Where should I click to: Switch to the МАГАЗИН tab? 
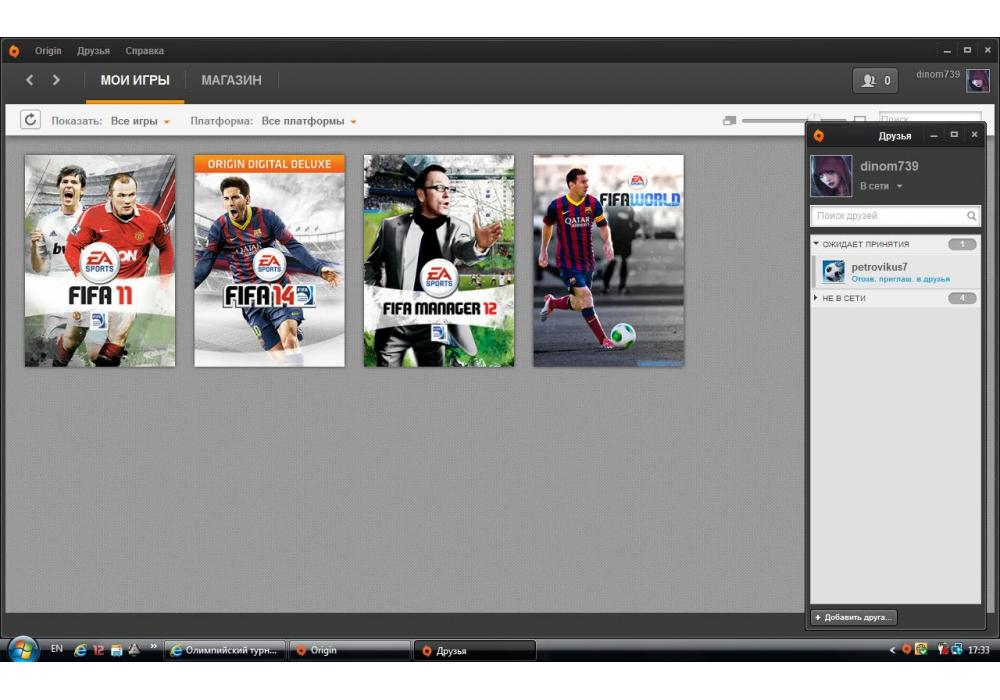(x=231, y=80)
